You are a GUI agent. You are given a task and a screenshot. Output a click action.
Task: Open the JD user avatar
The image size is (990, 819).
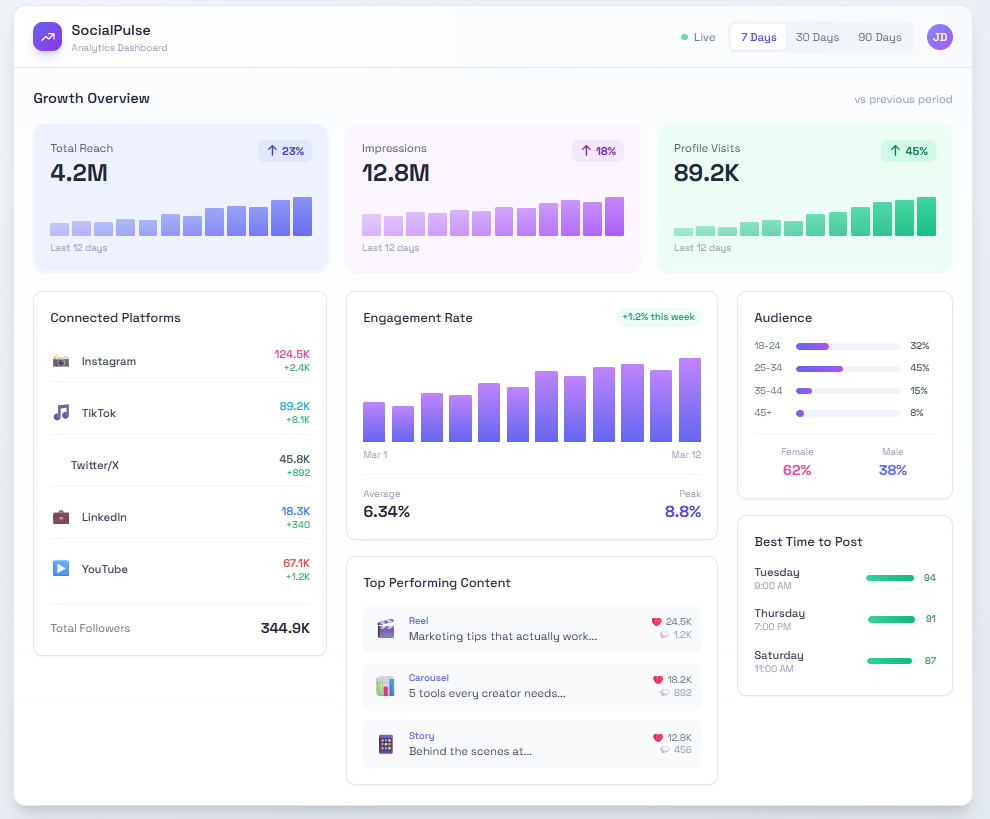pyautogui.click(x=939, y=37)
